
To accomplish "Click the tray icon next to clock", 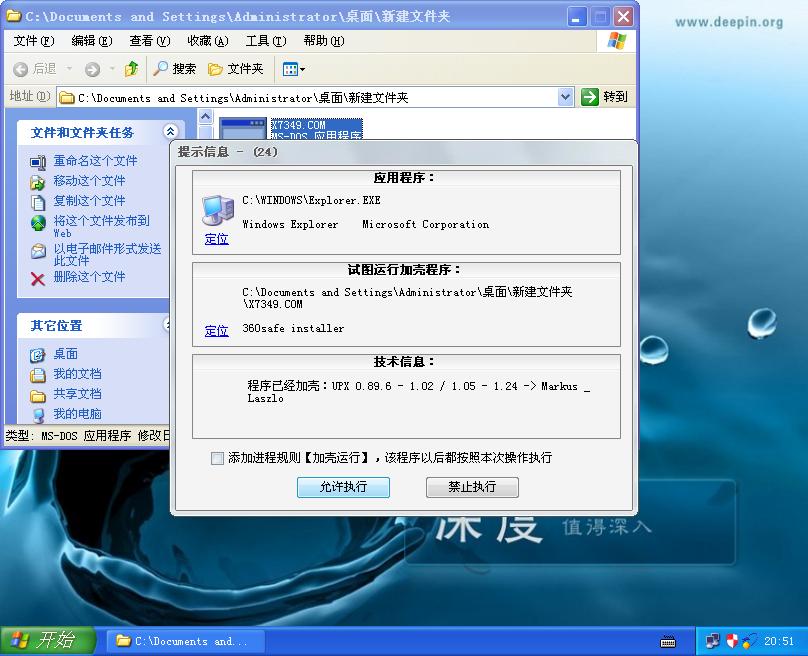I will click(749, 641).
